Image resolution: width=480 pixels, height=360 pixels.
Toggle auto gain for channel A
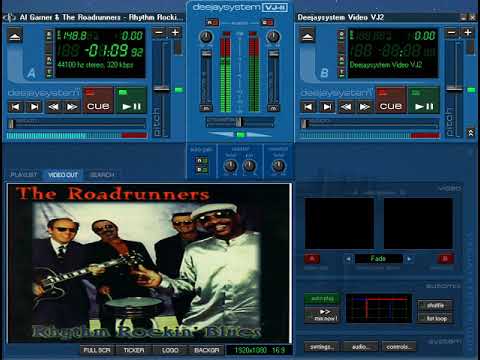click(202, 161)
